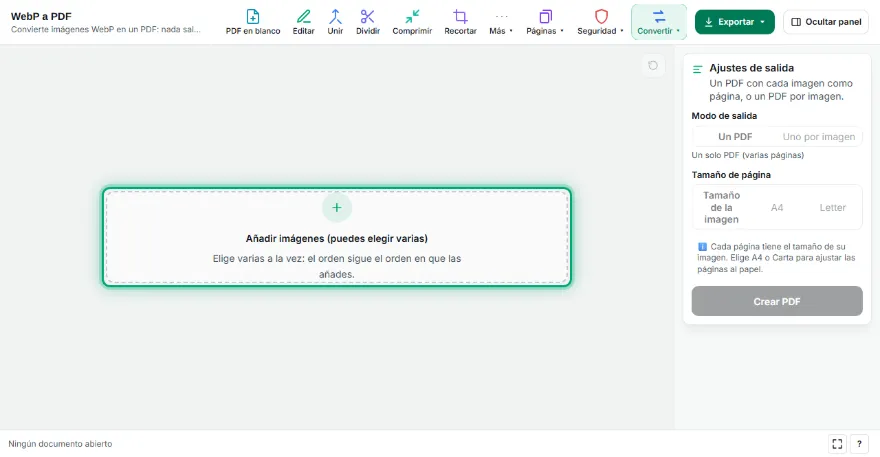Open the Editar pencil tool

click(x=303, y=22)
